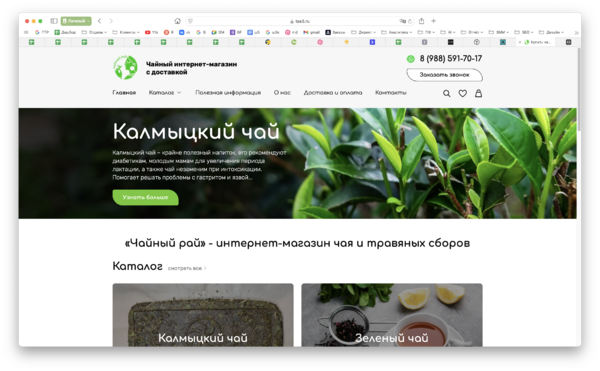
Task: Open favorites via the heart icon
Action: coord(463,93)
